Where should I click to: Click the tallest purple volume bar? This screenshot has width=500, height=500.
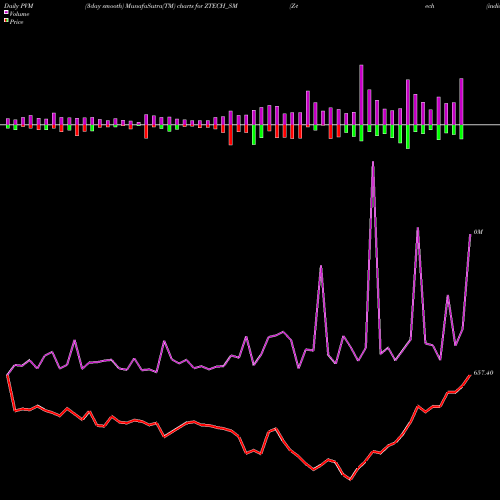(x=361, y=95)
